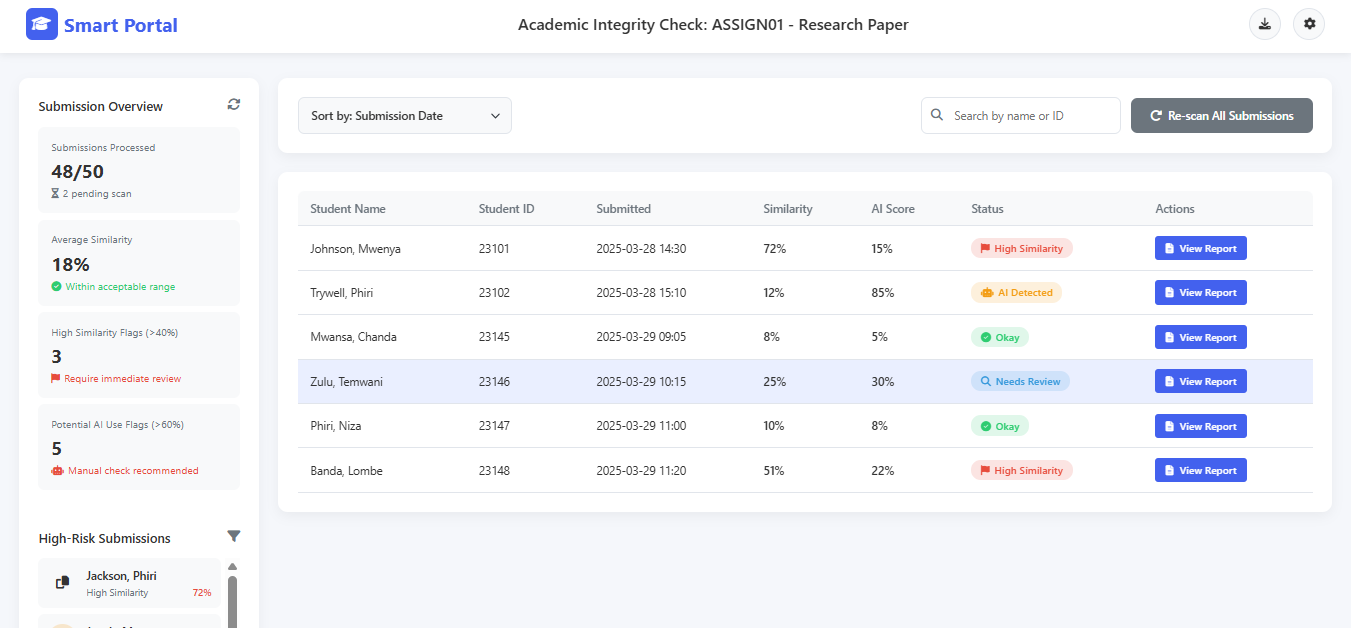Image resolution: width=1351 pixels, height=628 pixels.
Task: Open settings via the gear icon
Action: (x=1309, y=25)
